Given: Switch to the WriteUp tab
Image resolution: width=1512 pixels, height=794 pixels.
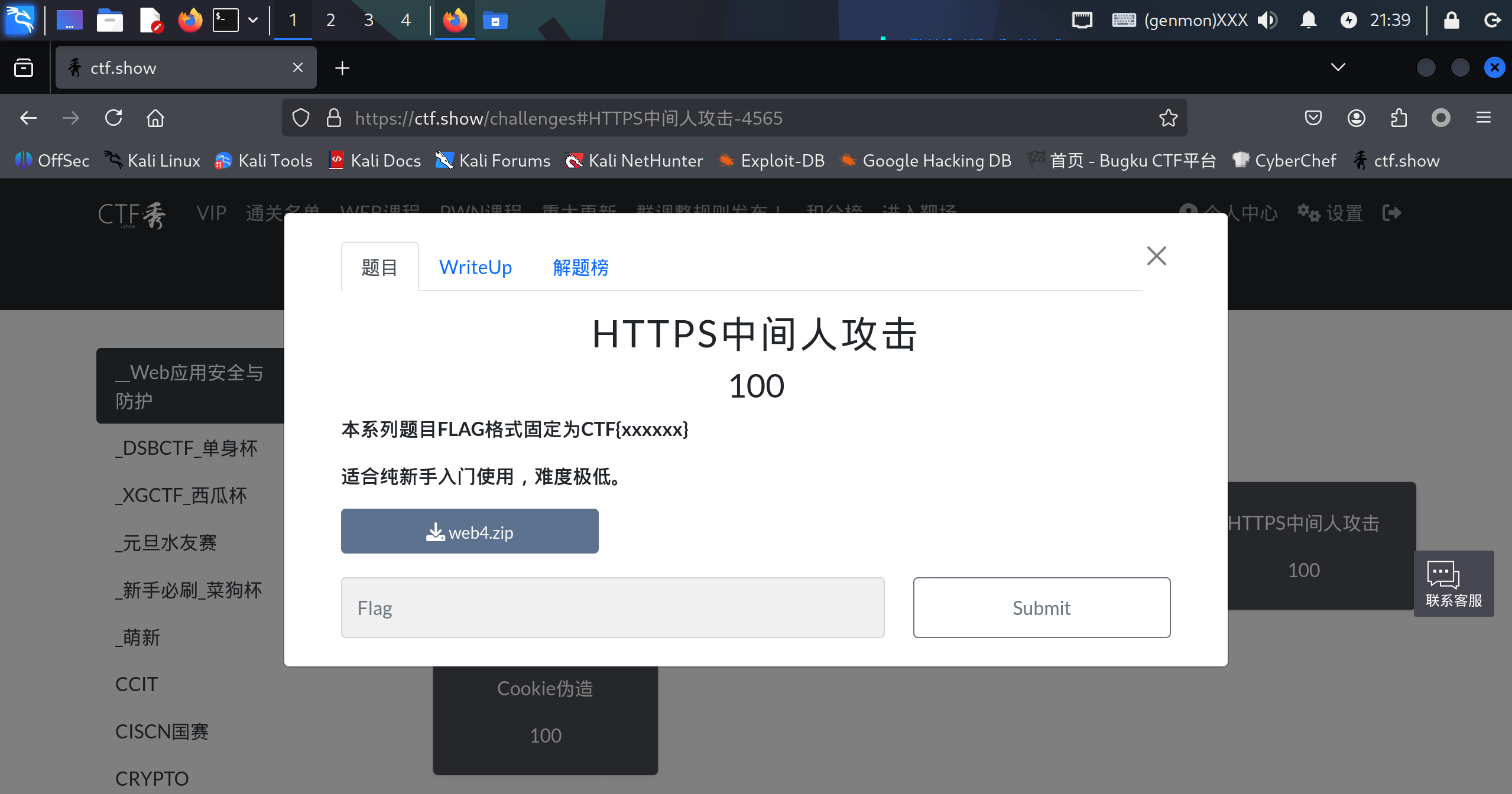Looking at the screenshot, I should [x=475, y=267].
